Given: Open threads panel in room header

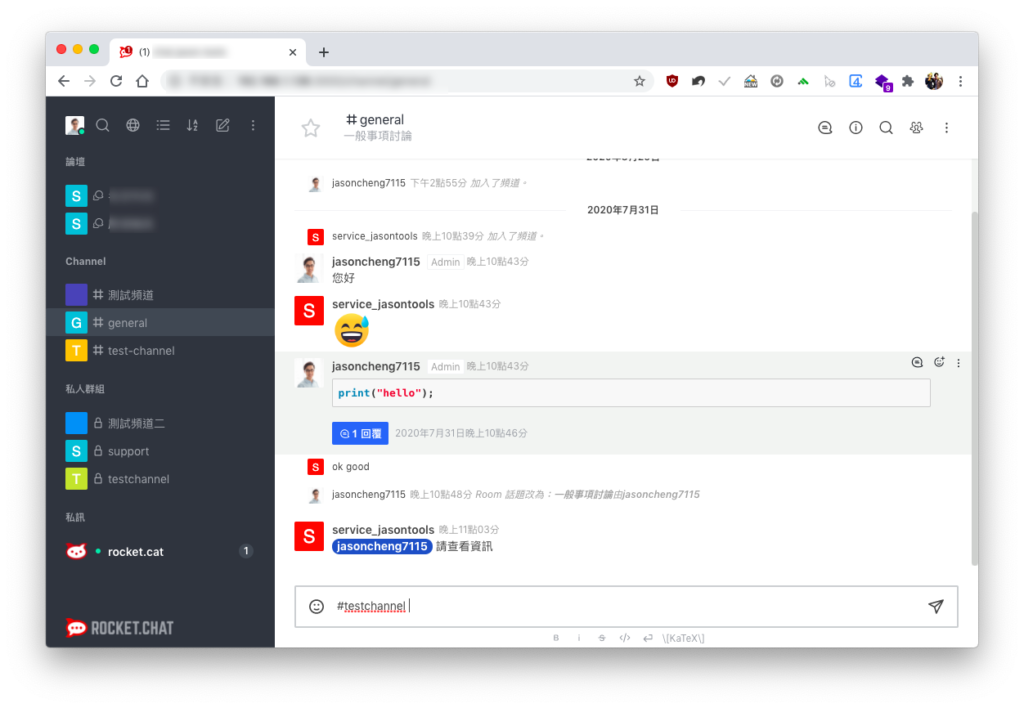Looking at the screenshot, I should point(825,127).
